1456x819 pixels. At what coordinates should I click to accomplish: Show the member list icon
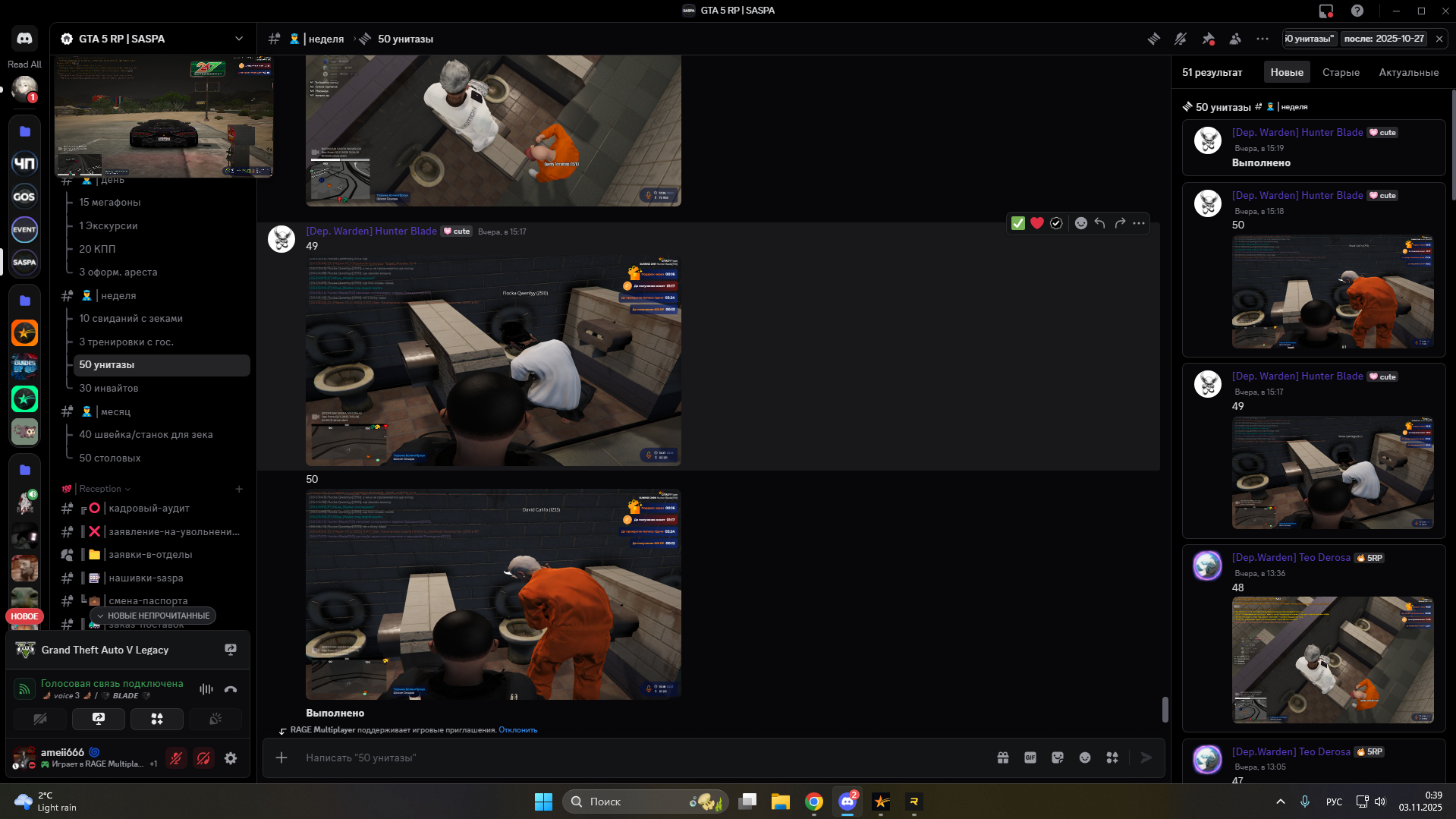(1235, 39)
